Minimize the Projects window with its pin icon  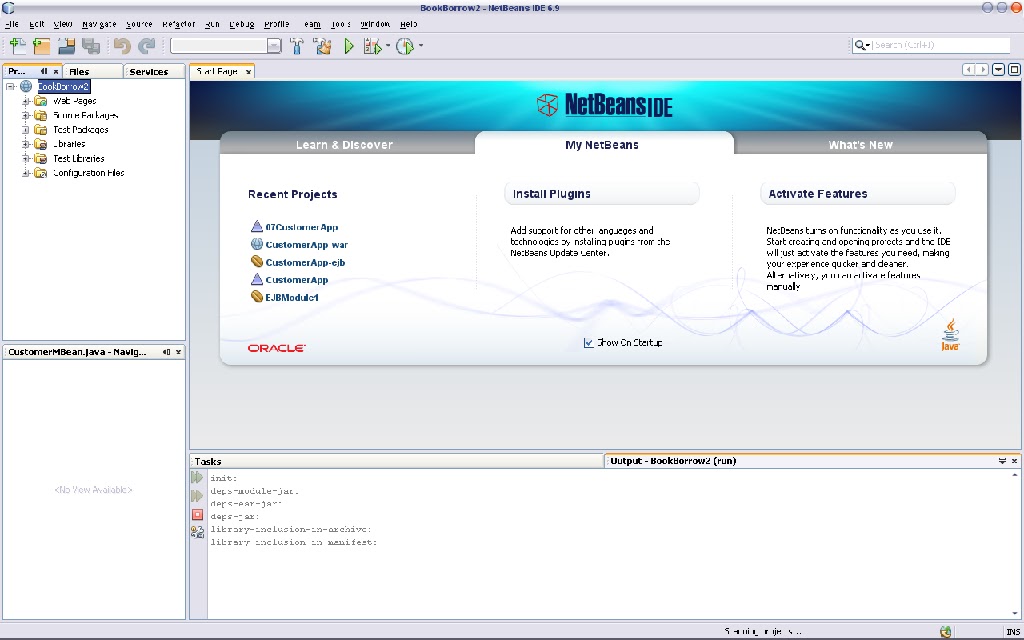click(44, 72)
